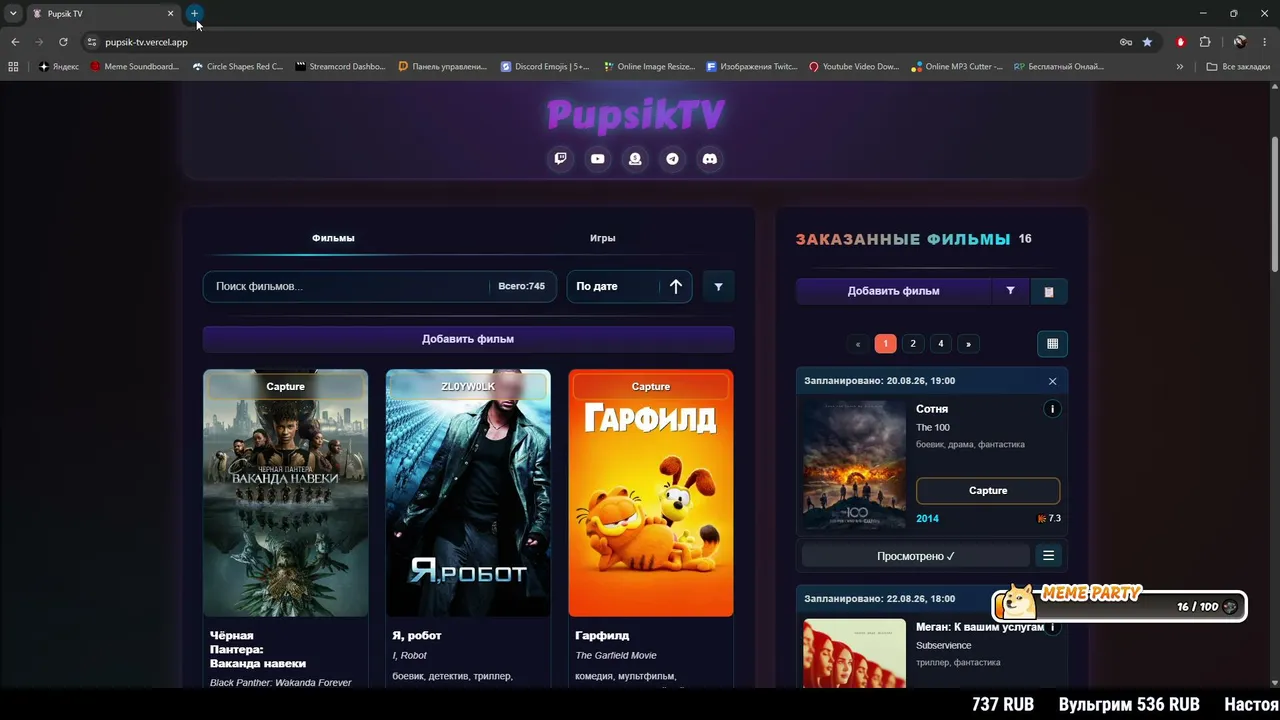Click the Всего:745 total count
Screen dimensions: 1280x720
click(x=522, y=287)
